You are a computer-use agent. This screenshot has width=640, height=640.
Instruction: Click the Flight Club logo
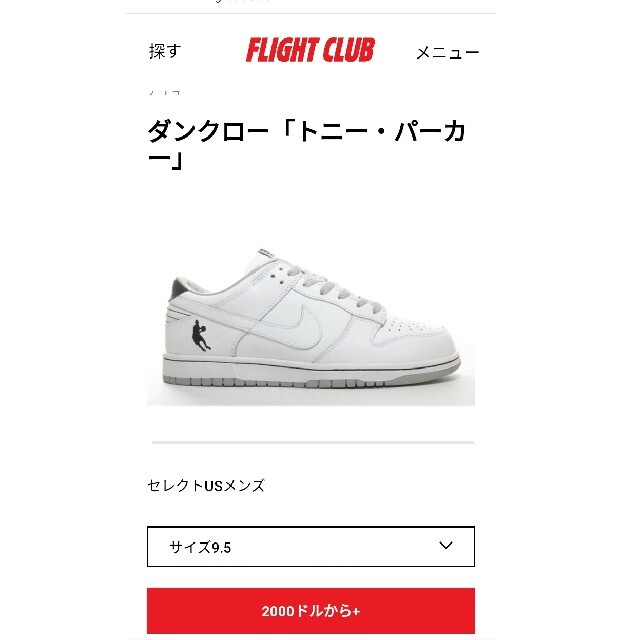coord(310,50)
